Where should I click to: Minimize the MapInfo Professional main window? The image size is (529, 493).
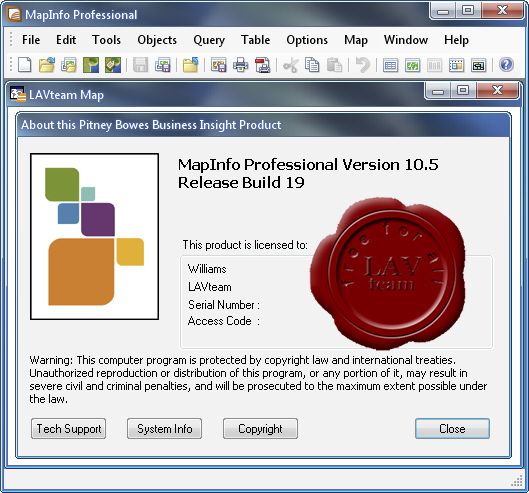pyautogui.click(x=443, y=11)
